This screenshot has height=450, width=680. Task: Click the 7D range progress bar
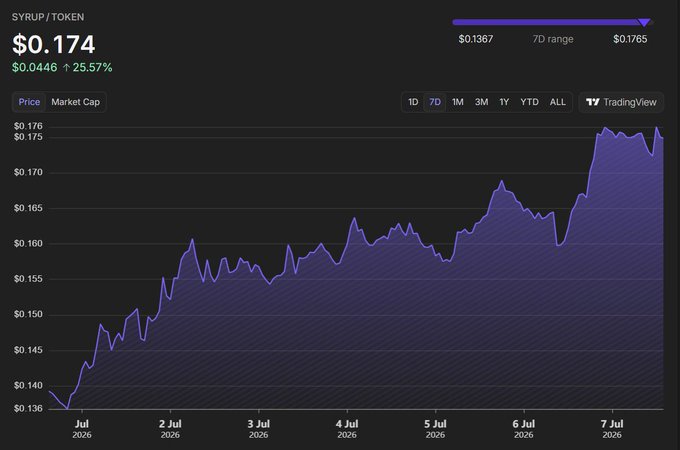pyautogui.click(x=552, y=22)
